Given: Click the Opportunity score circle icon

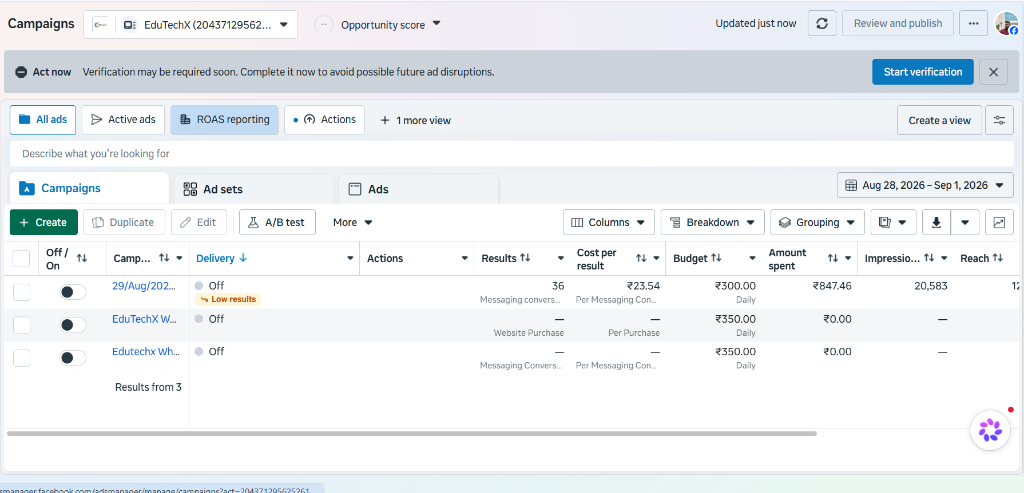Looking at the screenshot, I should click(323, 25).
